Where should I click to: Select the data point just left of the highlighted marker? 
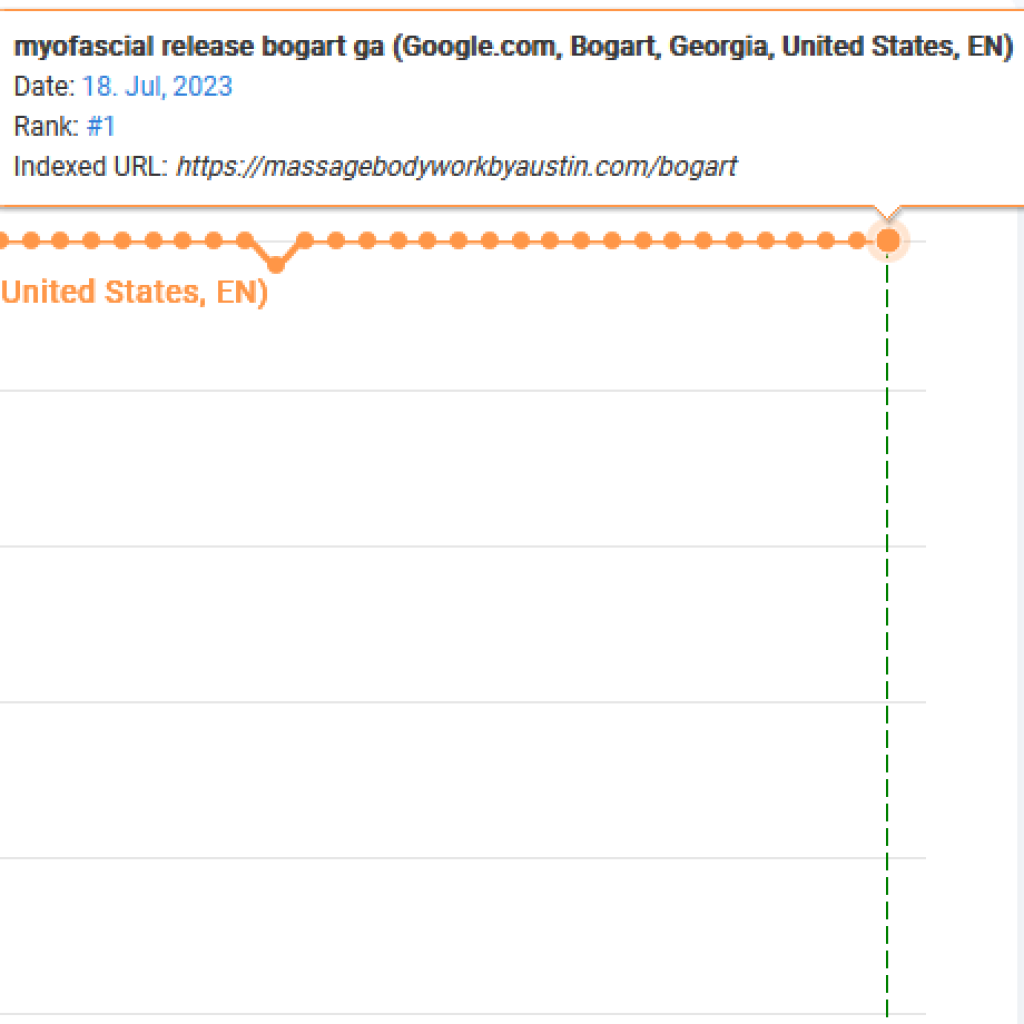coord(857,241)
